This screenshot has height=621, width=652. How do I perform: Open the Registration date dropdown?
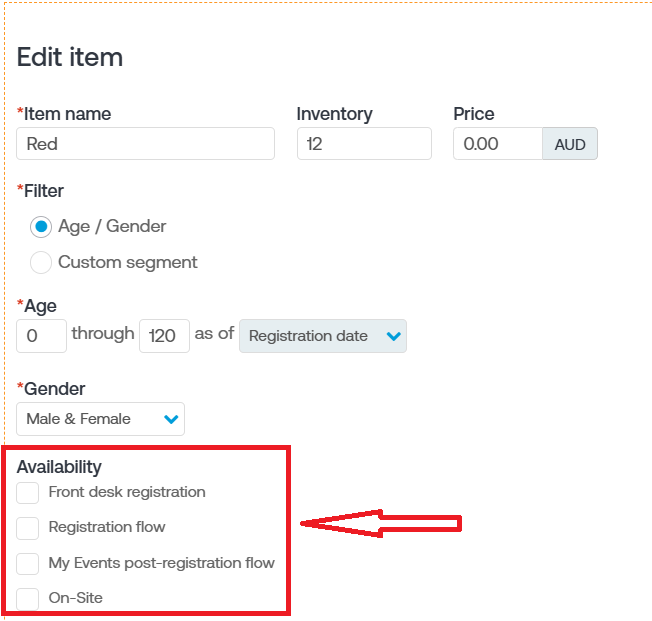click(x=323, y=336)
